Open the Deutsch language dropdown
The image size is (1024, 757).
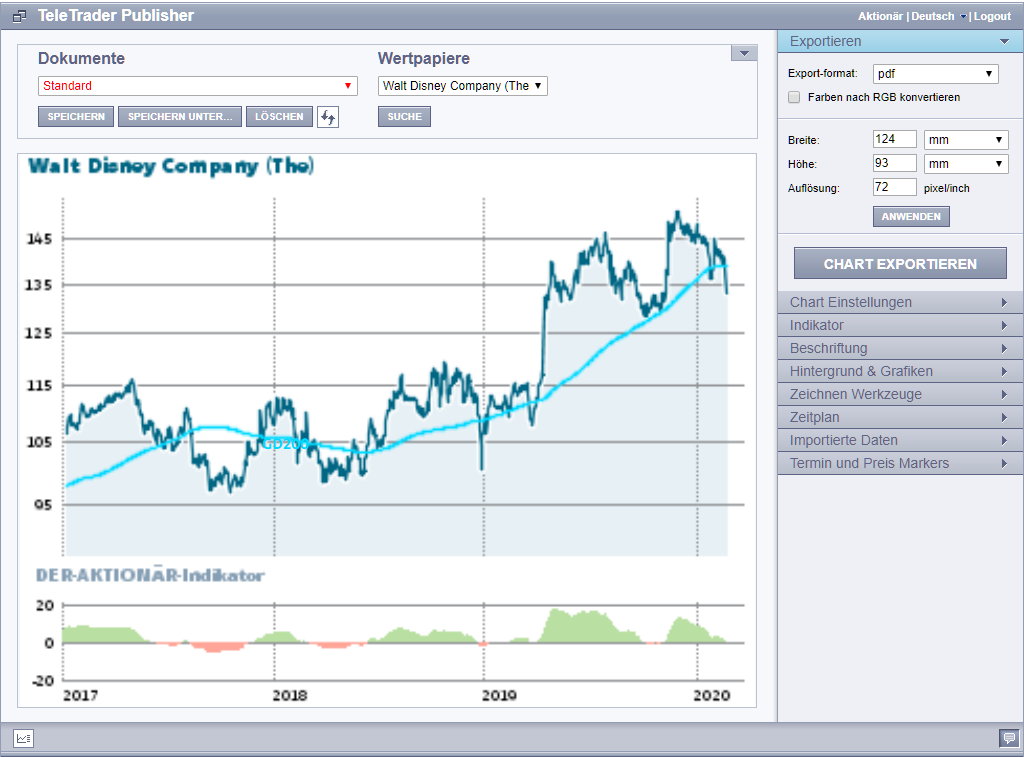click(x=938, y=16)
